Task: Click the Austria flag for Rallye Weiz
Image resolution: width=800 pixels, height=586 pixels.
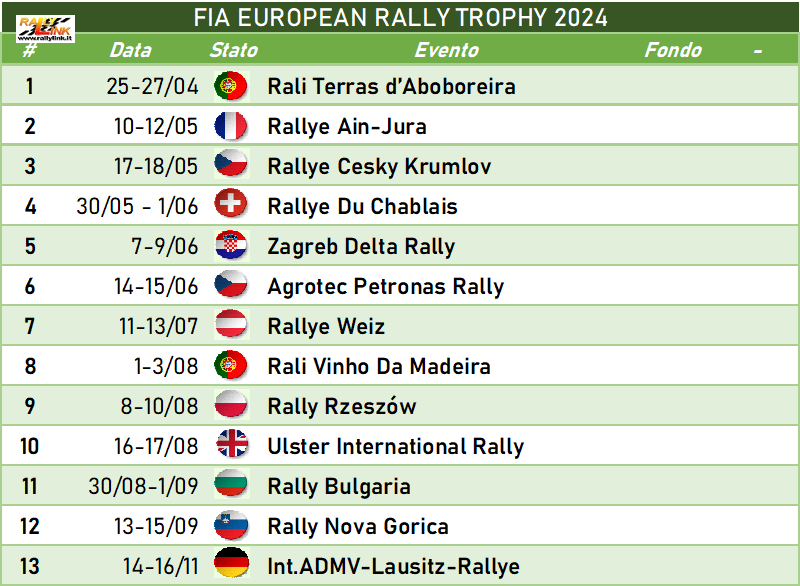Action: pos(231,325)
